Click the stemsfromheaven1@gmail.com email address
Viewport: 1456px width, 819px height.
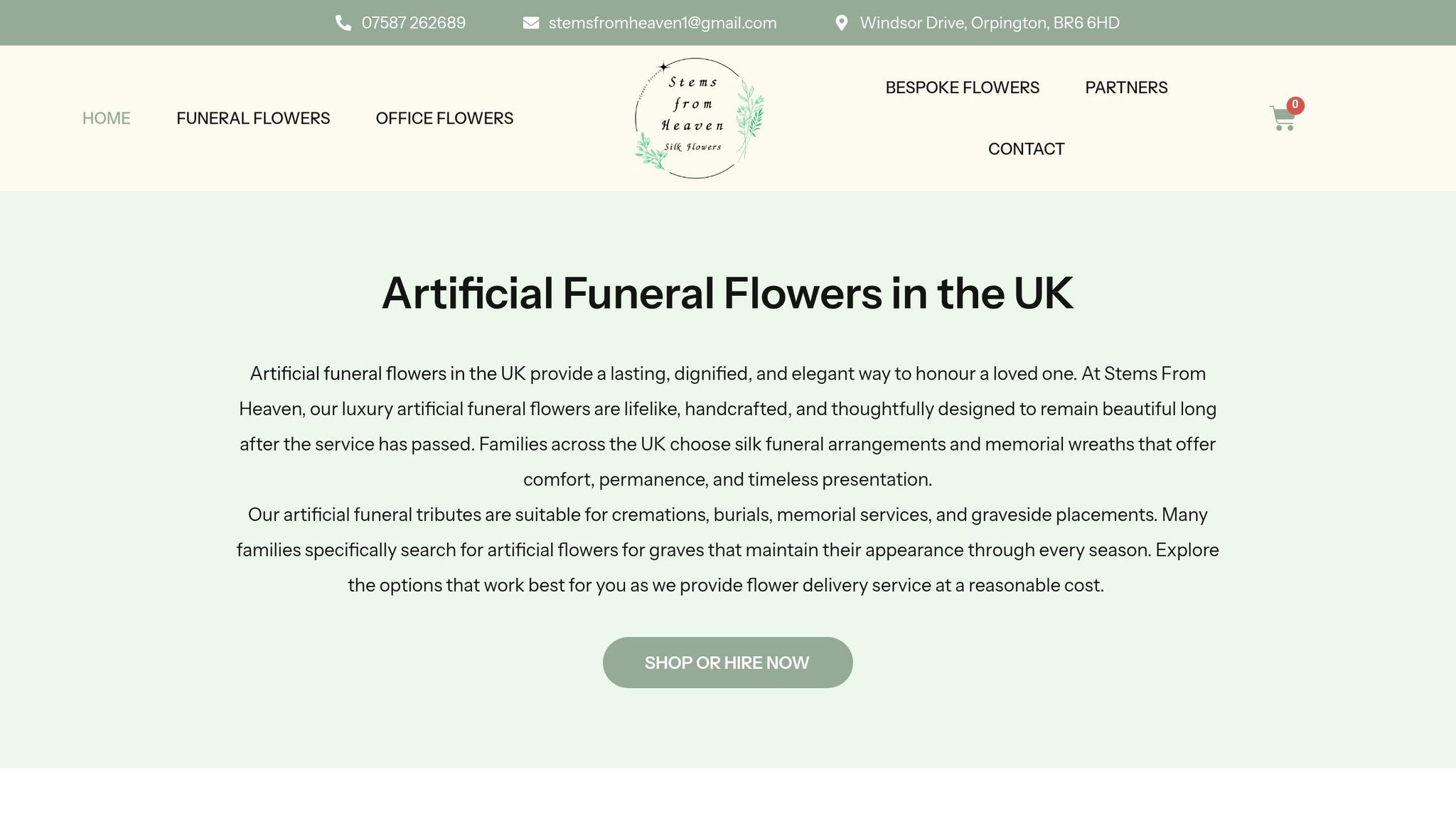coord(662,23)
